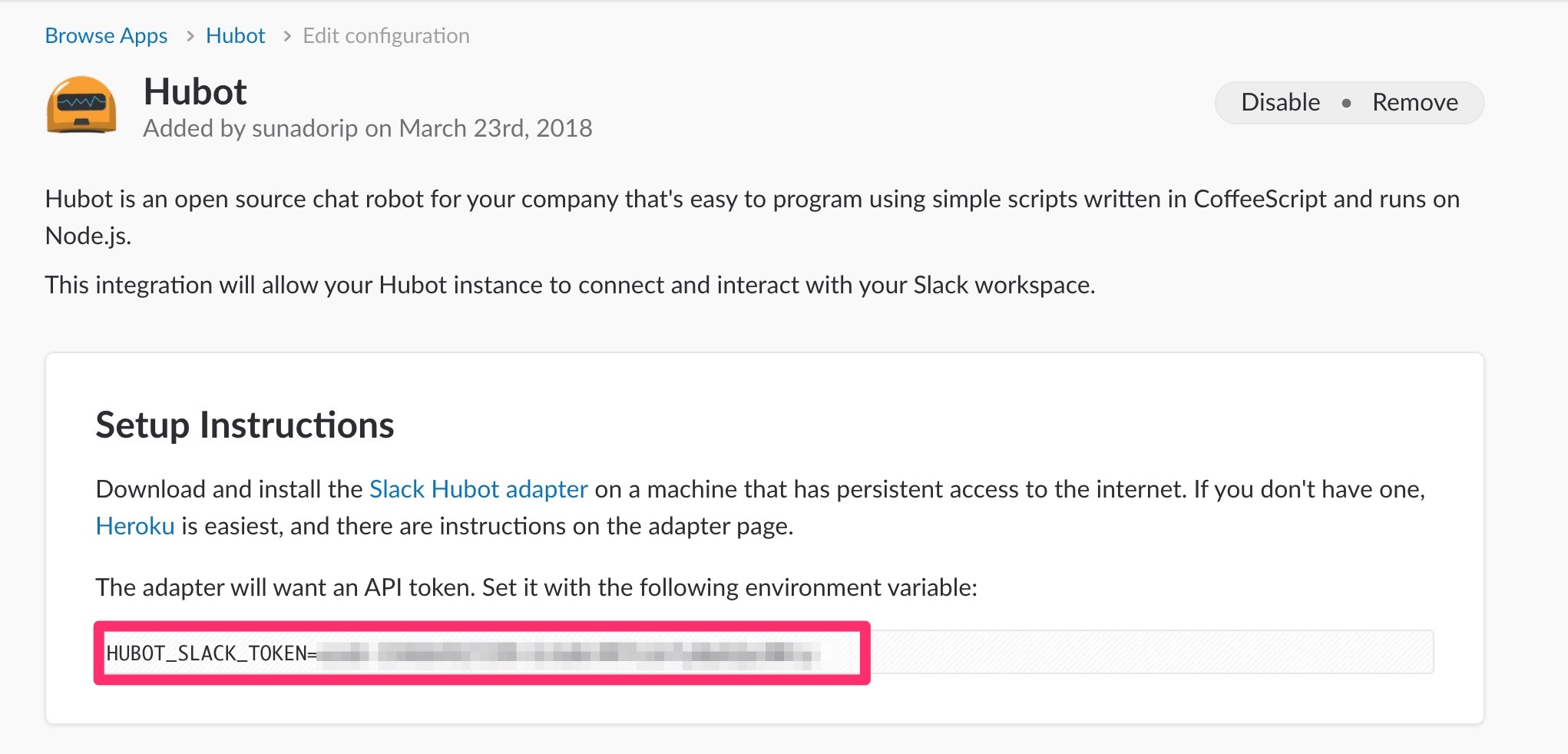The width and height of the screenshot is (1568, 754).
Task: Remove the Hubot integration
Action: [1414, 102]
